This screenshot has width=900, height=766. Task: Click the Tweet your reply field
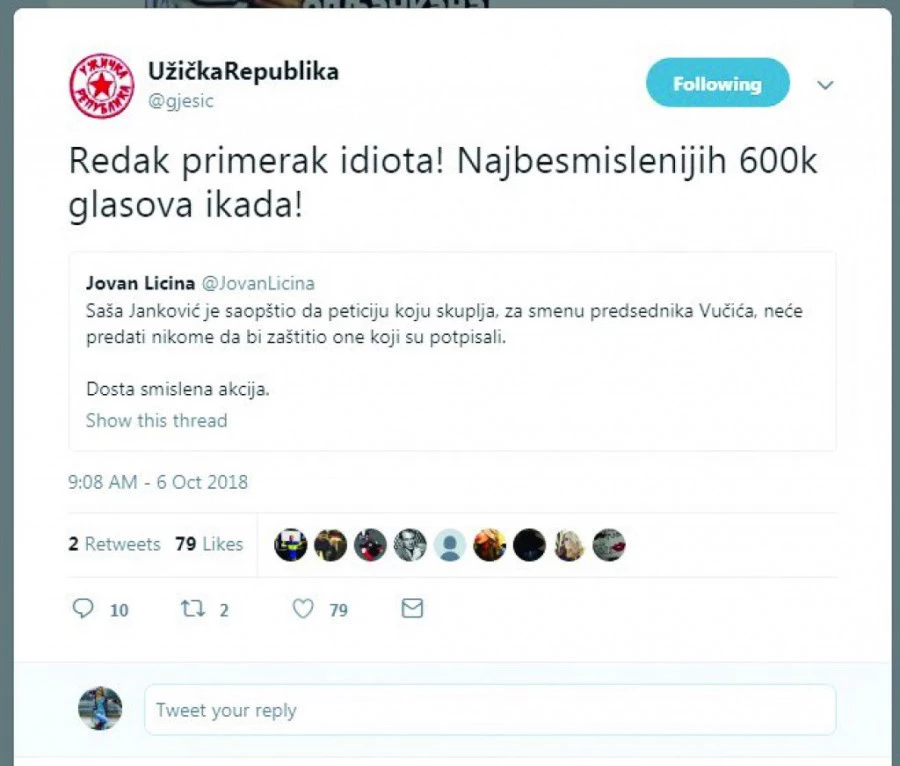tap(490, 710)
